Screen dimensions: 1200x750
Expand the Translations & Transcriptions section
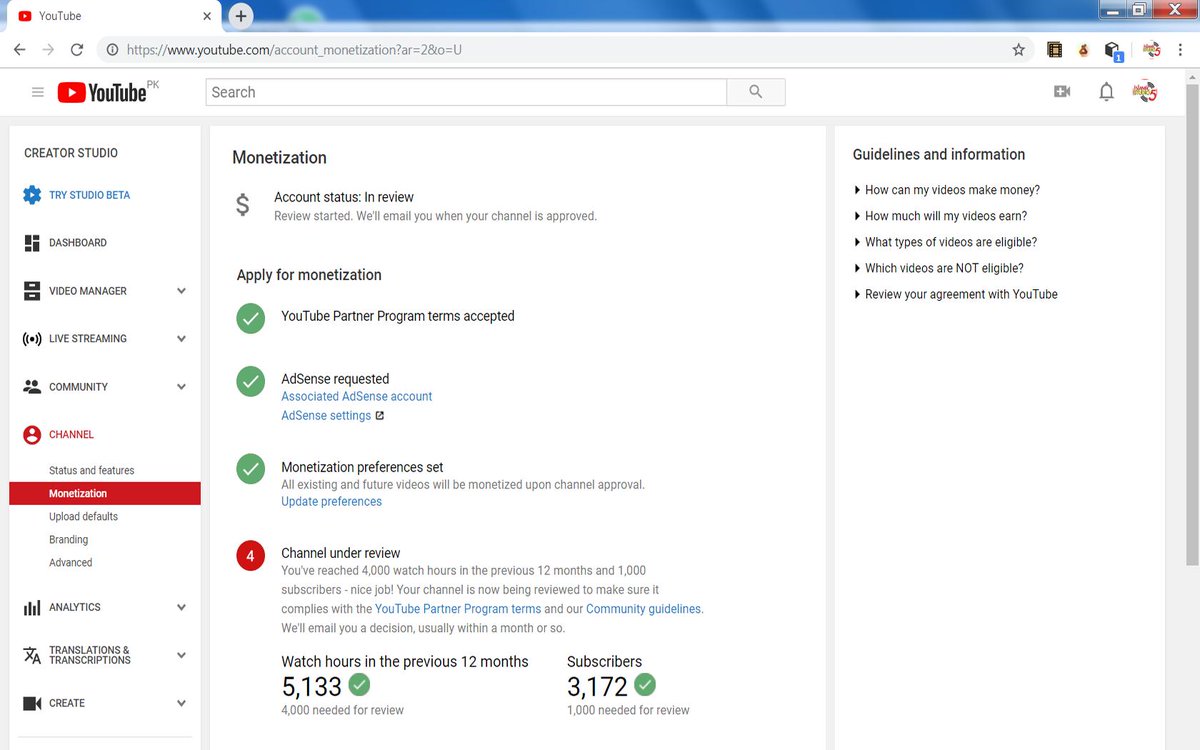[x=181, y=655]
